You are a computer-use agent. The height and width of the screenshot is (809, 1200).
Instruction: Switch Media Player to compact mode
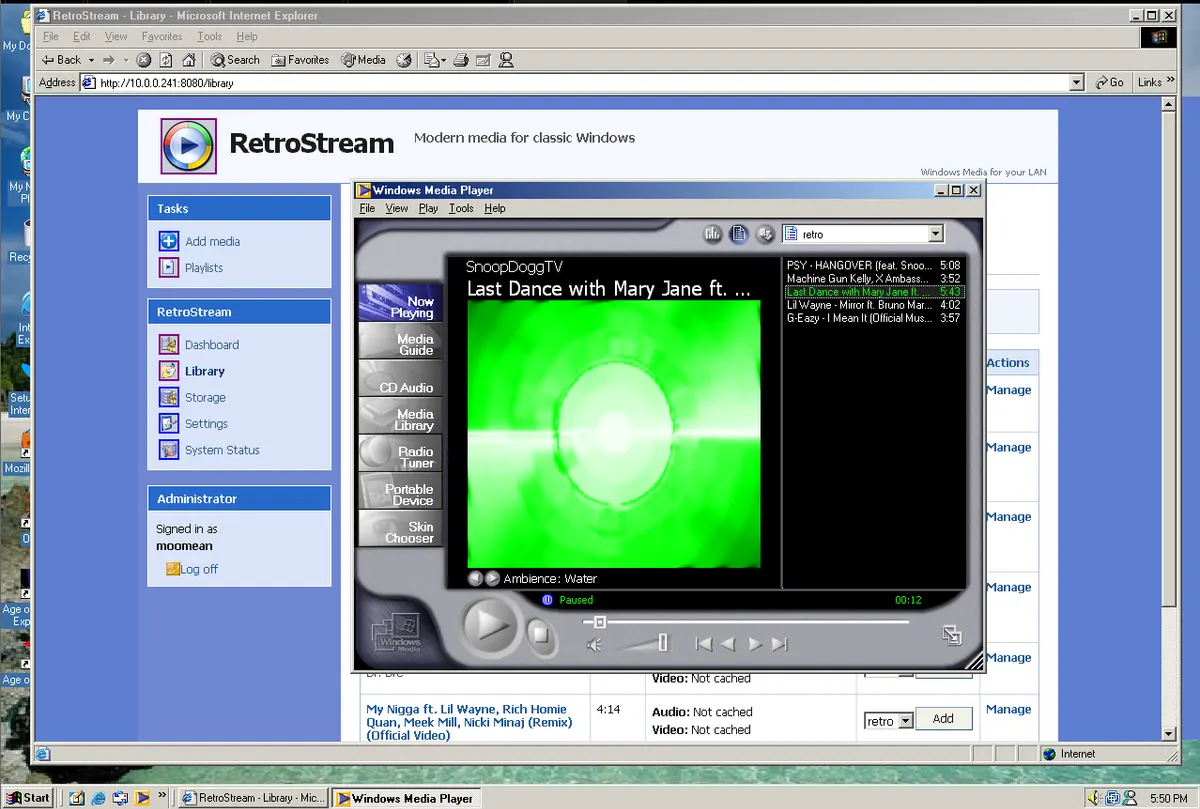click(x=952, y=634)
